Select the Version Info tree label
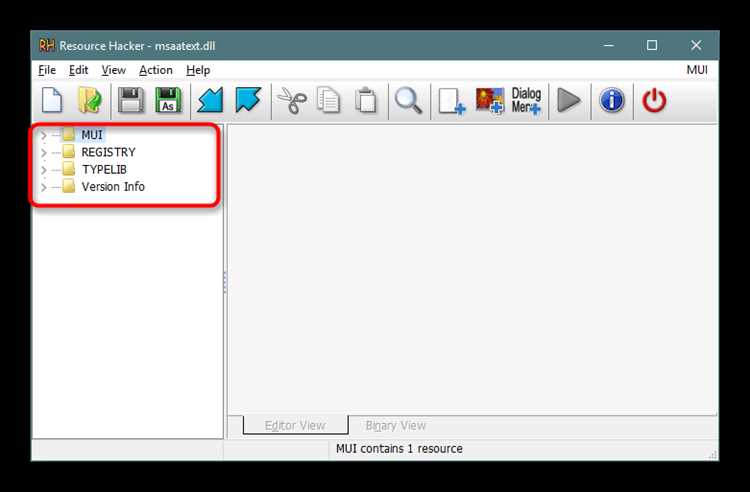The image size is (750, 492). 113,186
